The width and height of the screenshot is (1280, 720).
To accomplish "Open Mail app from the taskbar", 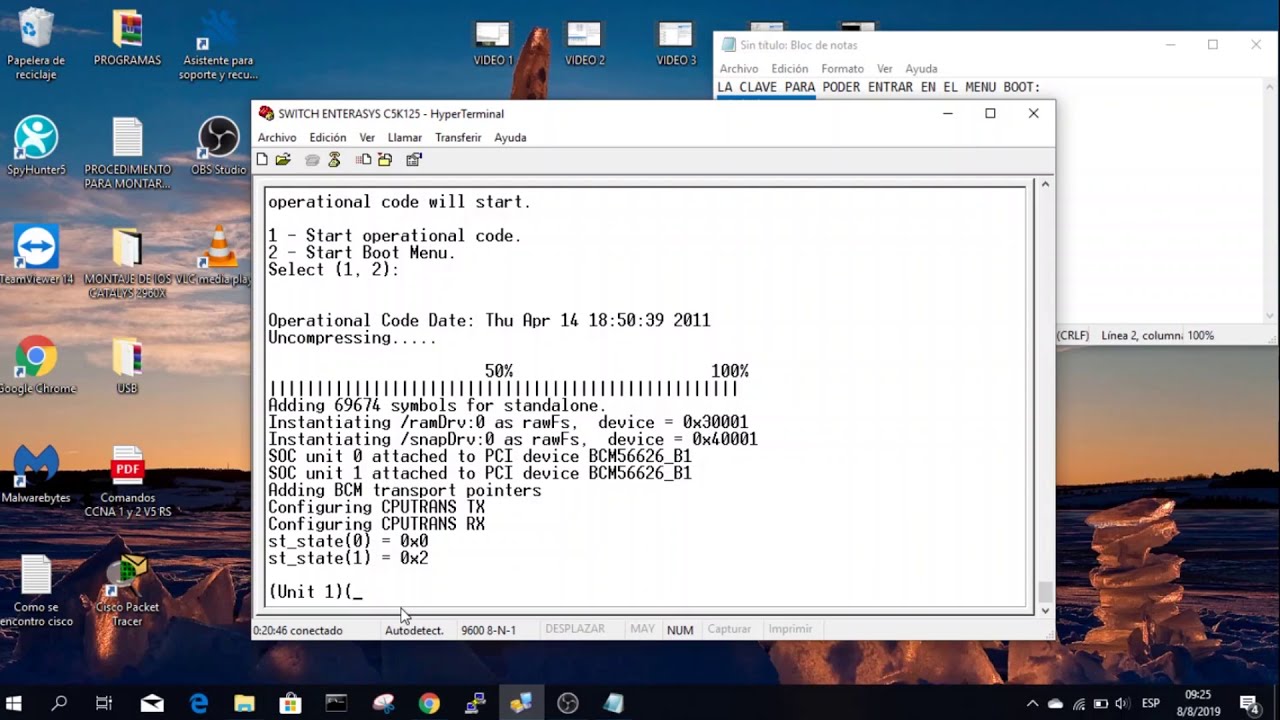I will point(152,703).
